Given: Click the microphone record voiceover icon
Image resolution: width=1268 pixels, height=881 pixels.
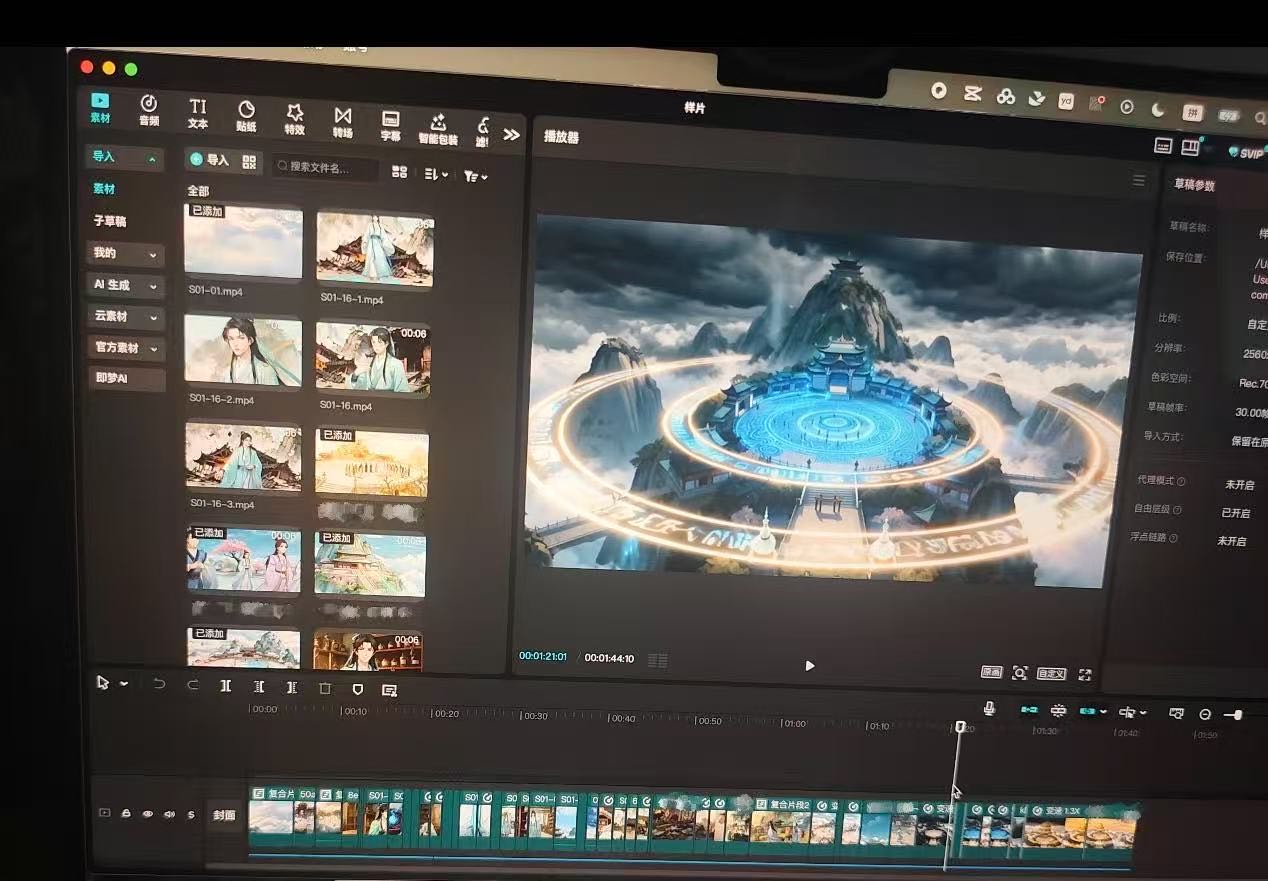Looking at the screenshot, I should click(989, 708).
